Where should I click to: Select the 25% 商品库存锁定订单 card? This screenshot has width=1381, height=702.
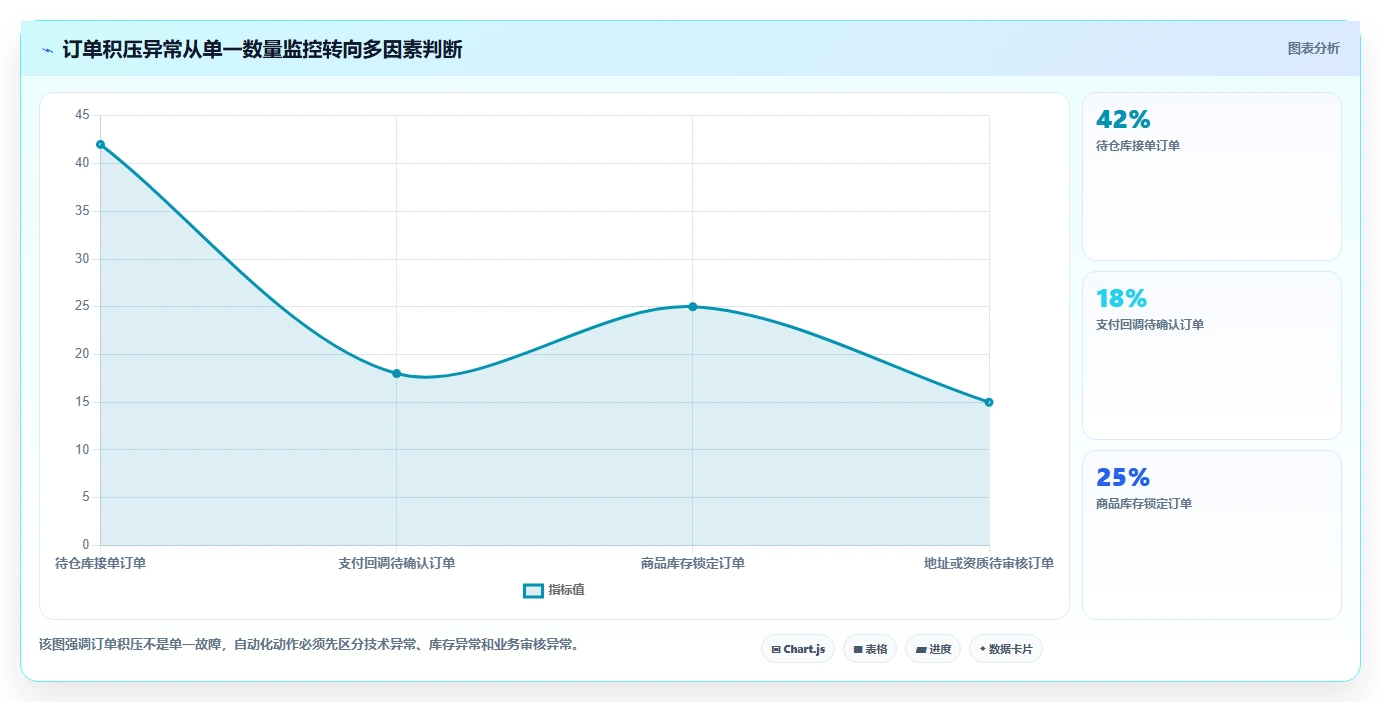click(1212, 535)
